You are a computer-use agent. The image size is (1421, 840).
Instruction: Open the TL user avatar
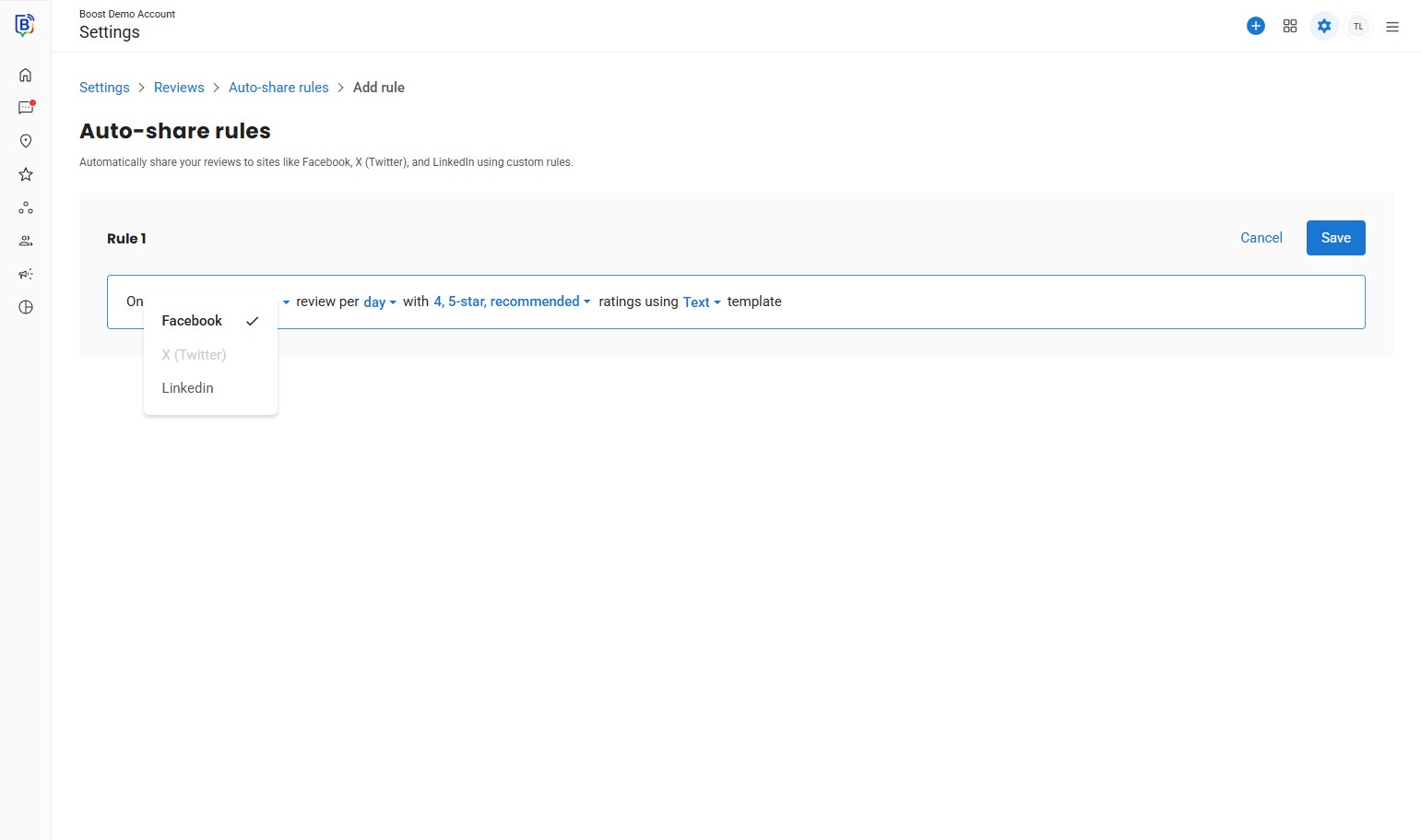[1357, 26]
